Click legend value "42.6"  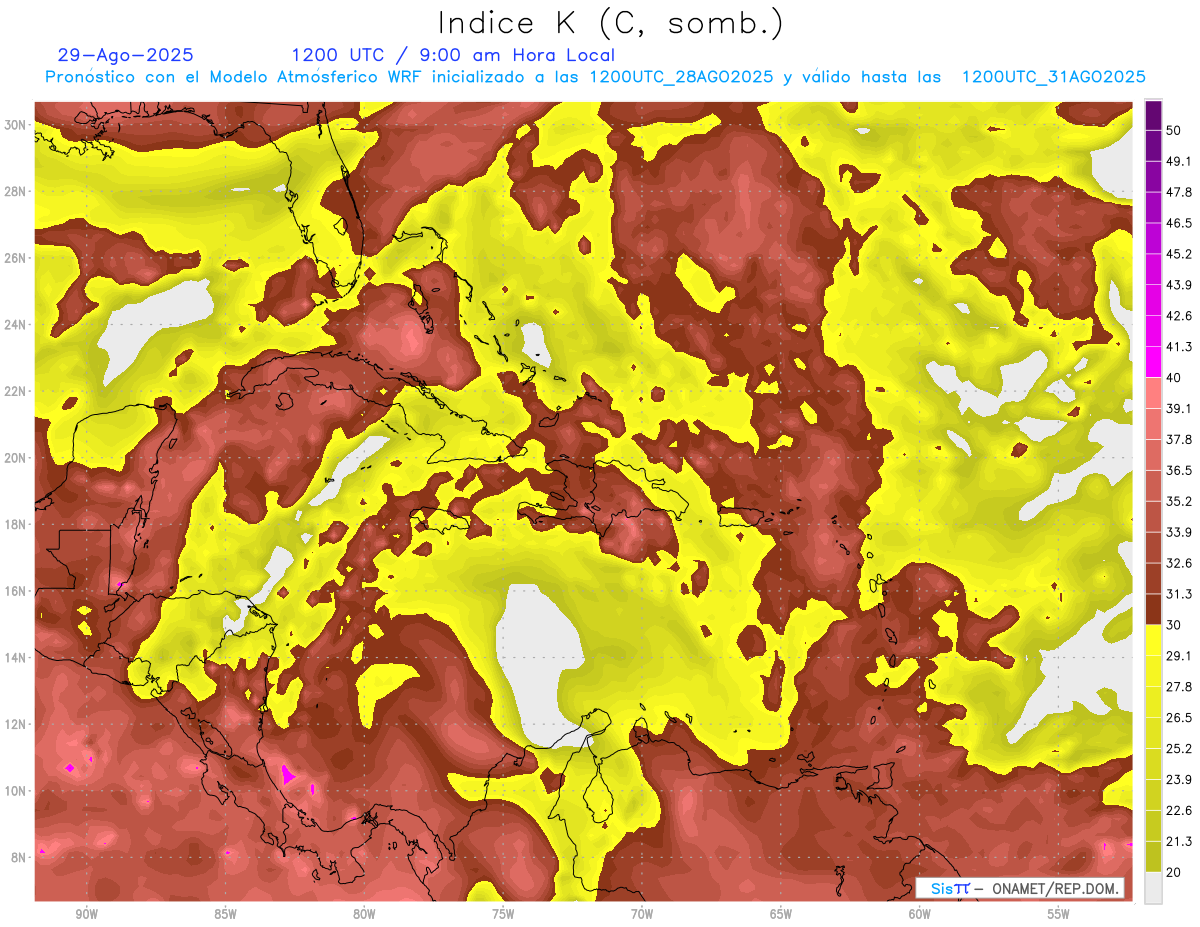[x=1179, y=316]
